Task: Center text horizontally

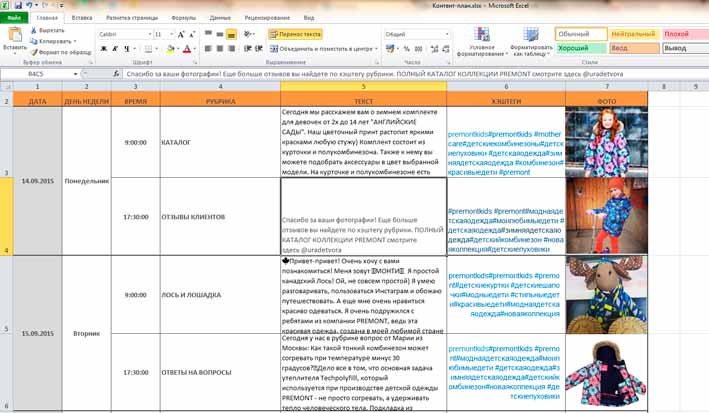Action: point(220,48)
